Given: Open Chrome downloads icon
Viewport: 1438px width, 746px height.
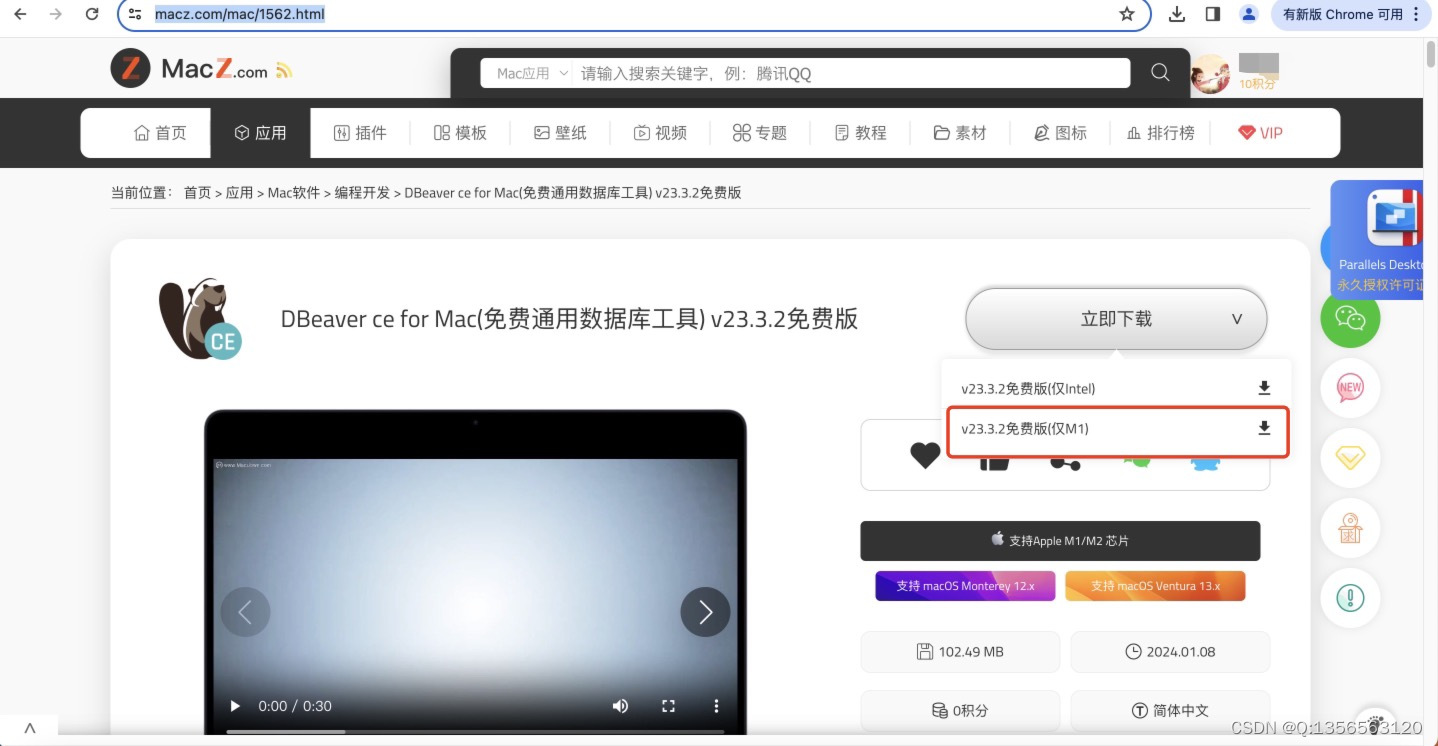Looking at the screenshot, I should point(1177,14).
